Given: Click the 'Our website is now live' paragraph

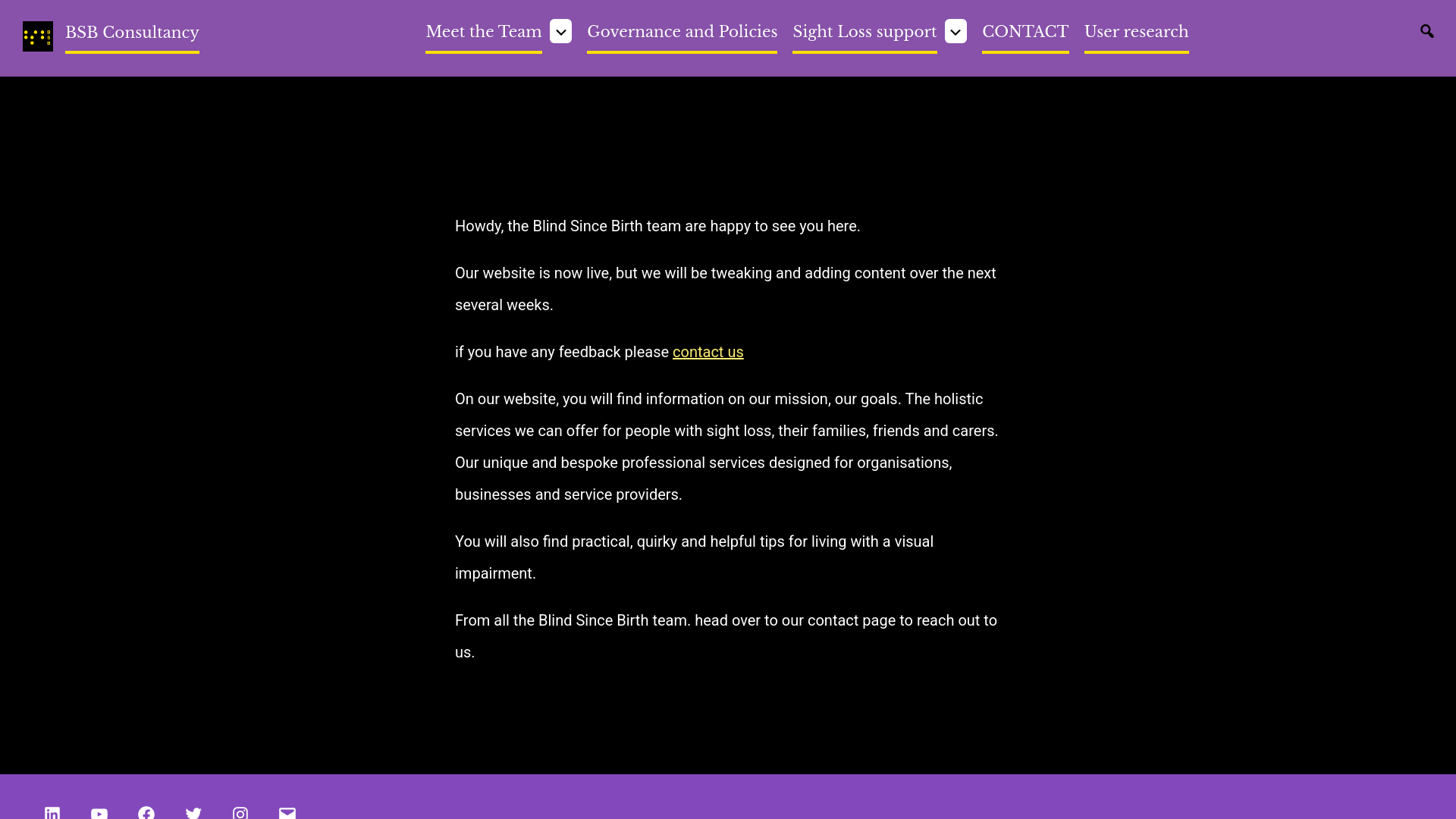Looking at the screenshot, I should pyautogui.click(x=725, y=289).
